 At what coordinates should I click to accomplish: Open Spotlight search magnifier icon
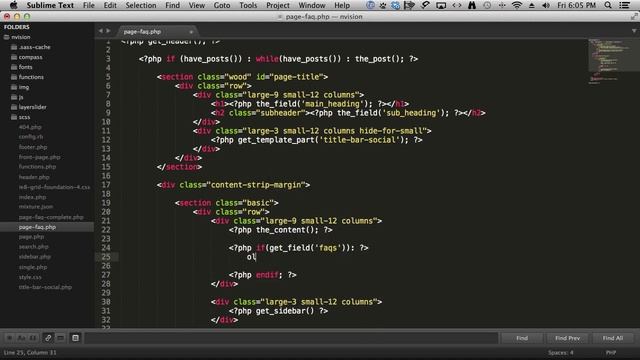tap(608, 5)
